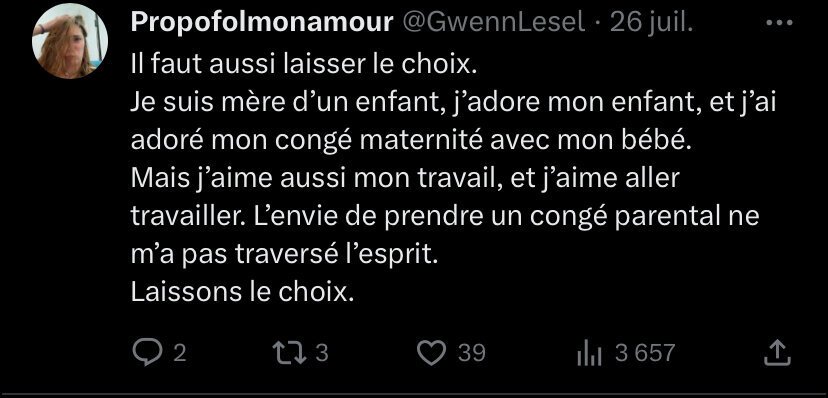The width and height of the screenshot is (828, 398).
Task: Click the line starting 'Je suis mère d'un enfant'
Action: coord(453,103)
